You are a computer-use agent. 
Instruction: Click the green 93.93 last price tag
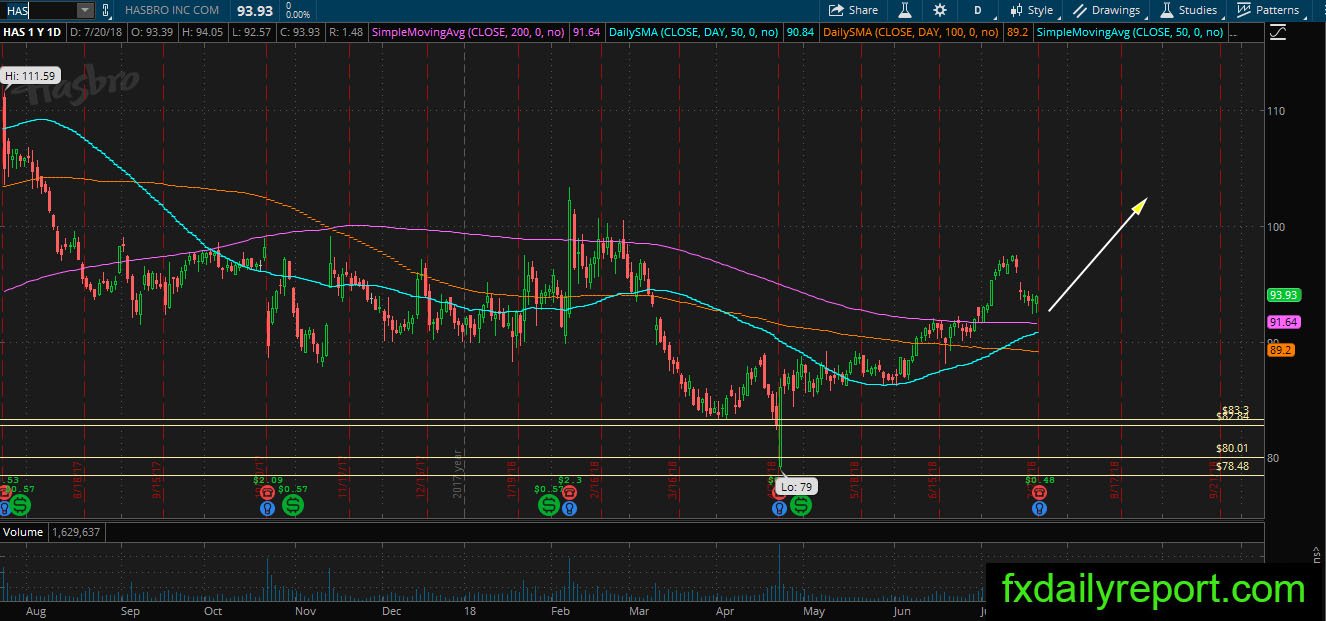1283,295
